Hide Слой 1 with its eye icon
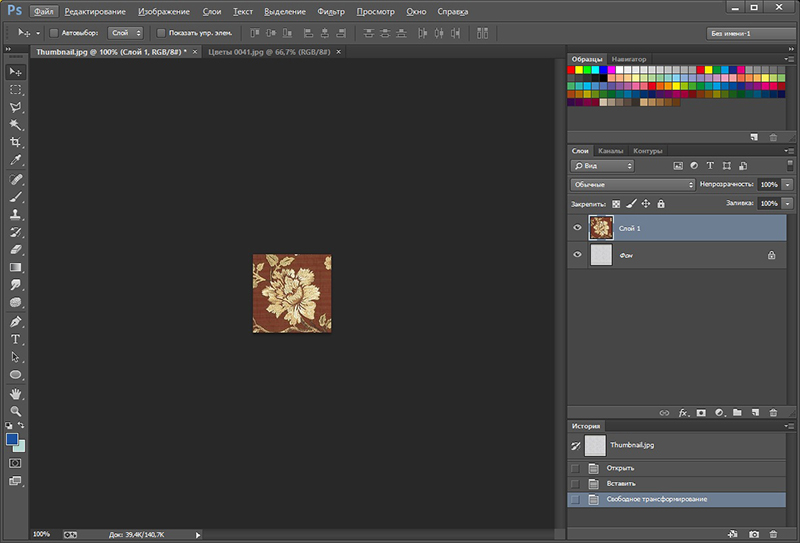Image resolution: width=800 pixels, height=543 pixels. tap(577, 228)
